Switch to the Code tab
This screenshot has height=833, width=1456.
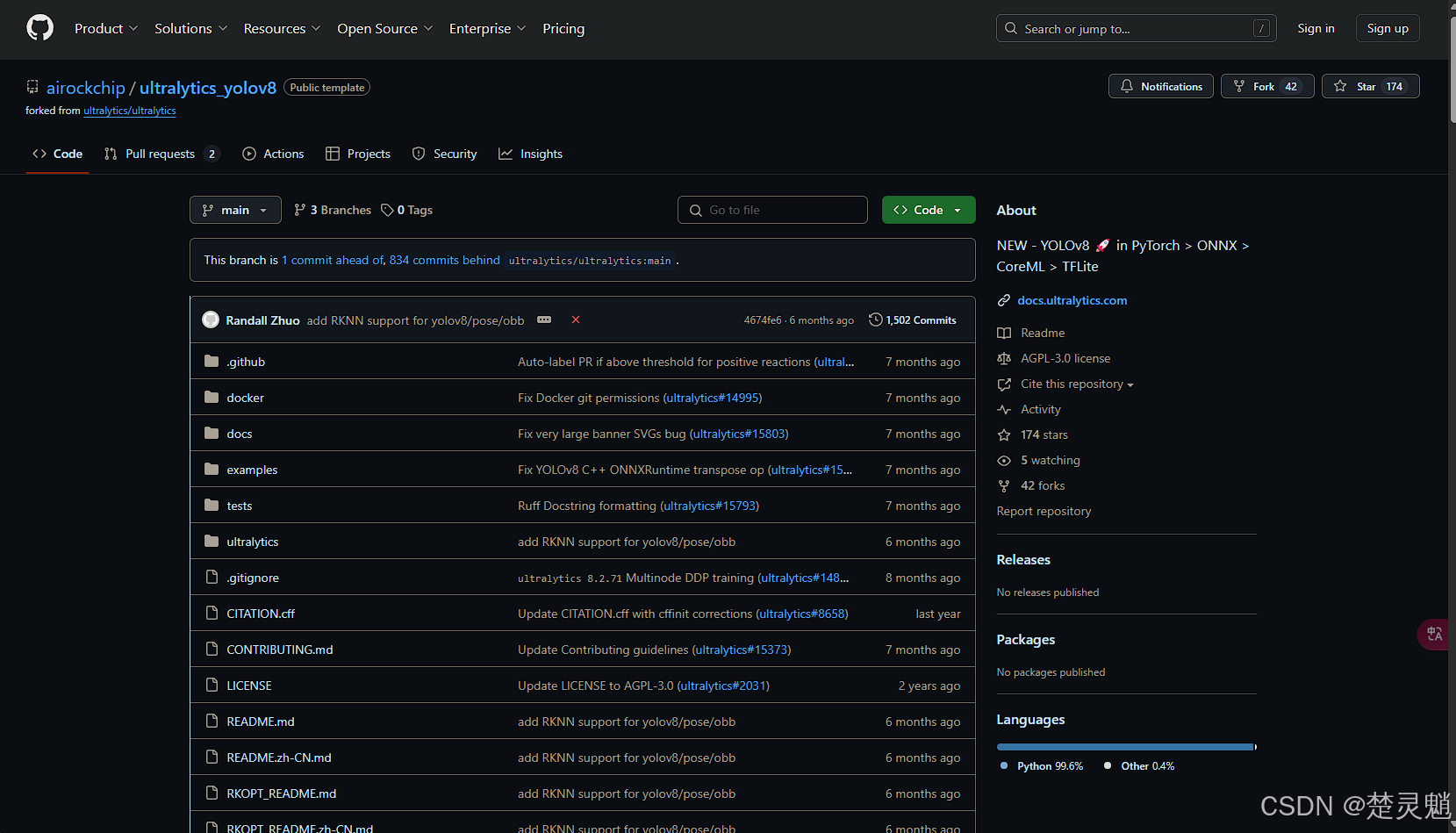coord(58,154)
